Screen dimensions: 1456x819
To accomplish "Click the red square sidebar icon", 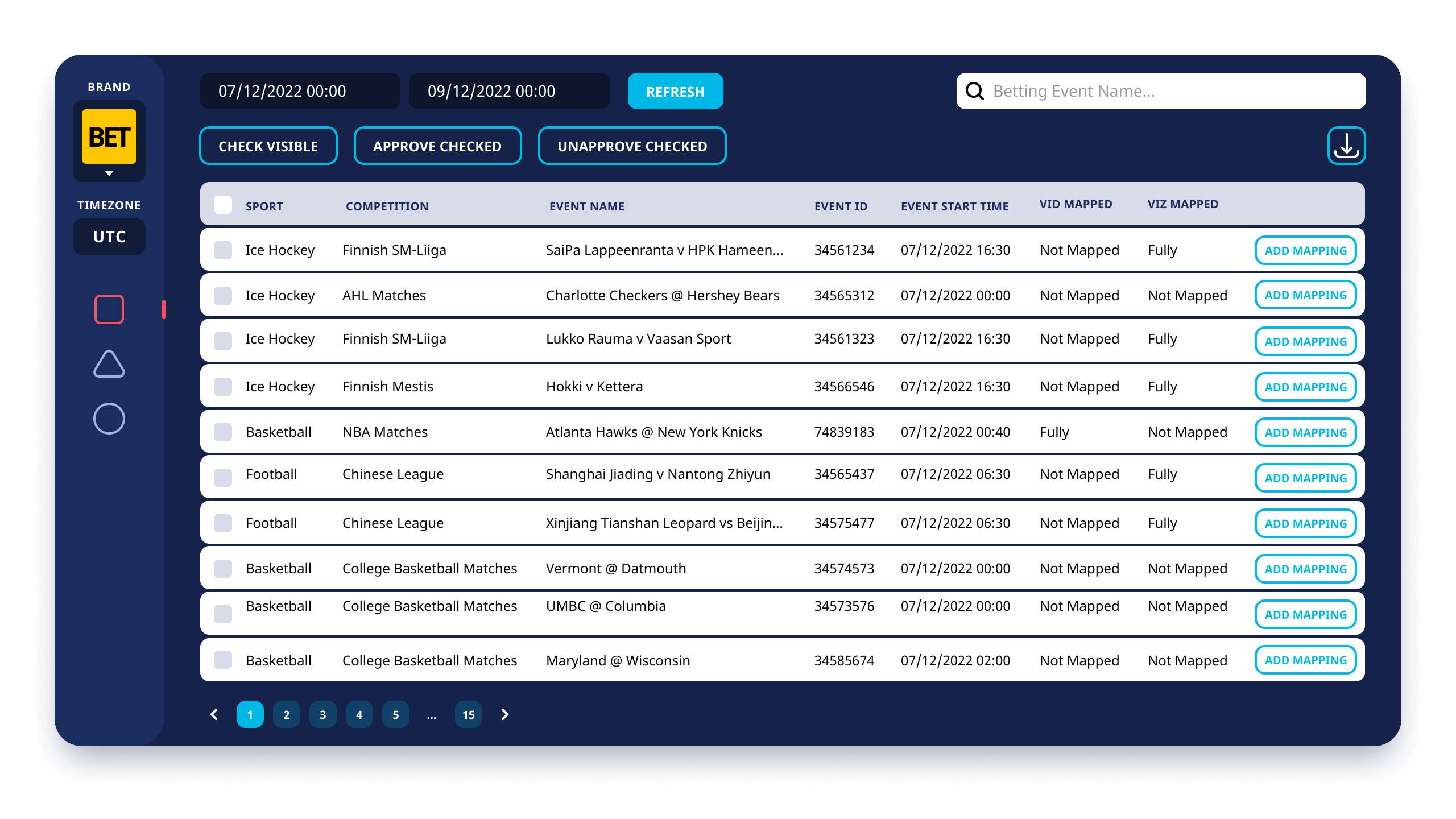I will pyautogui.click(x=109, y=309).
